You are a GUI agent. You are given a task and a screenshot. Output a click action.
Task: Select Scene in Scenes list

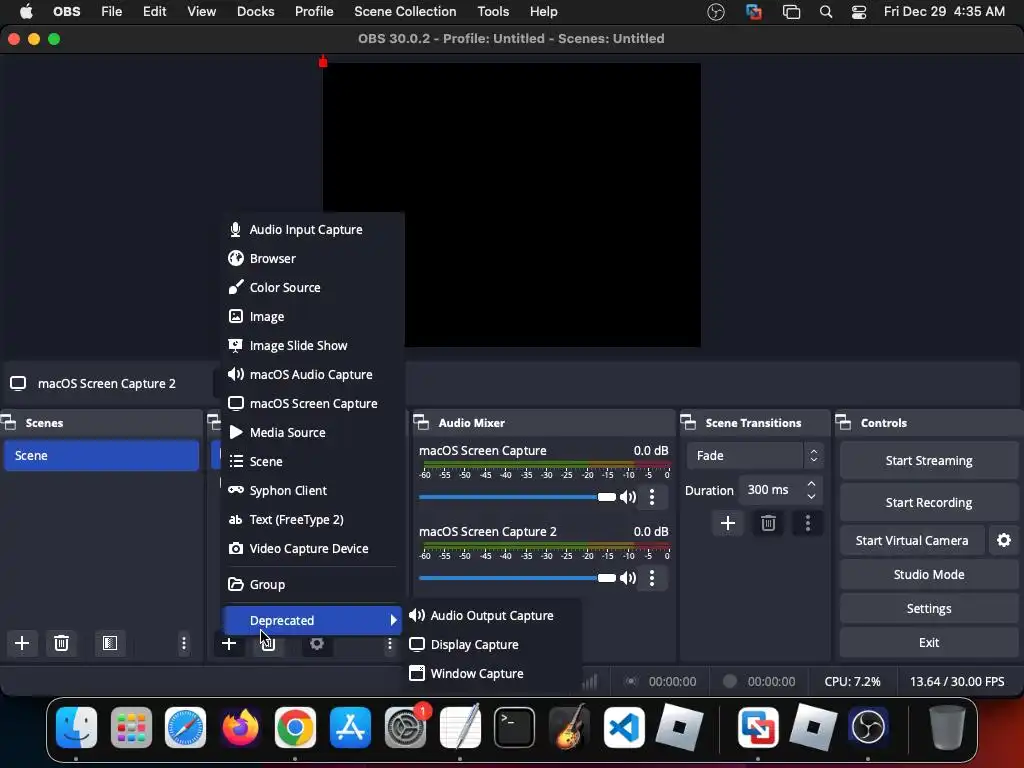coord(101,455)
